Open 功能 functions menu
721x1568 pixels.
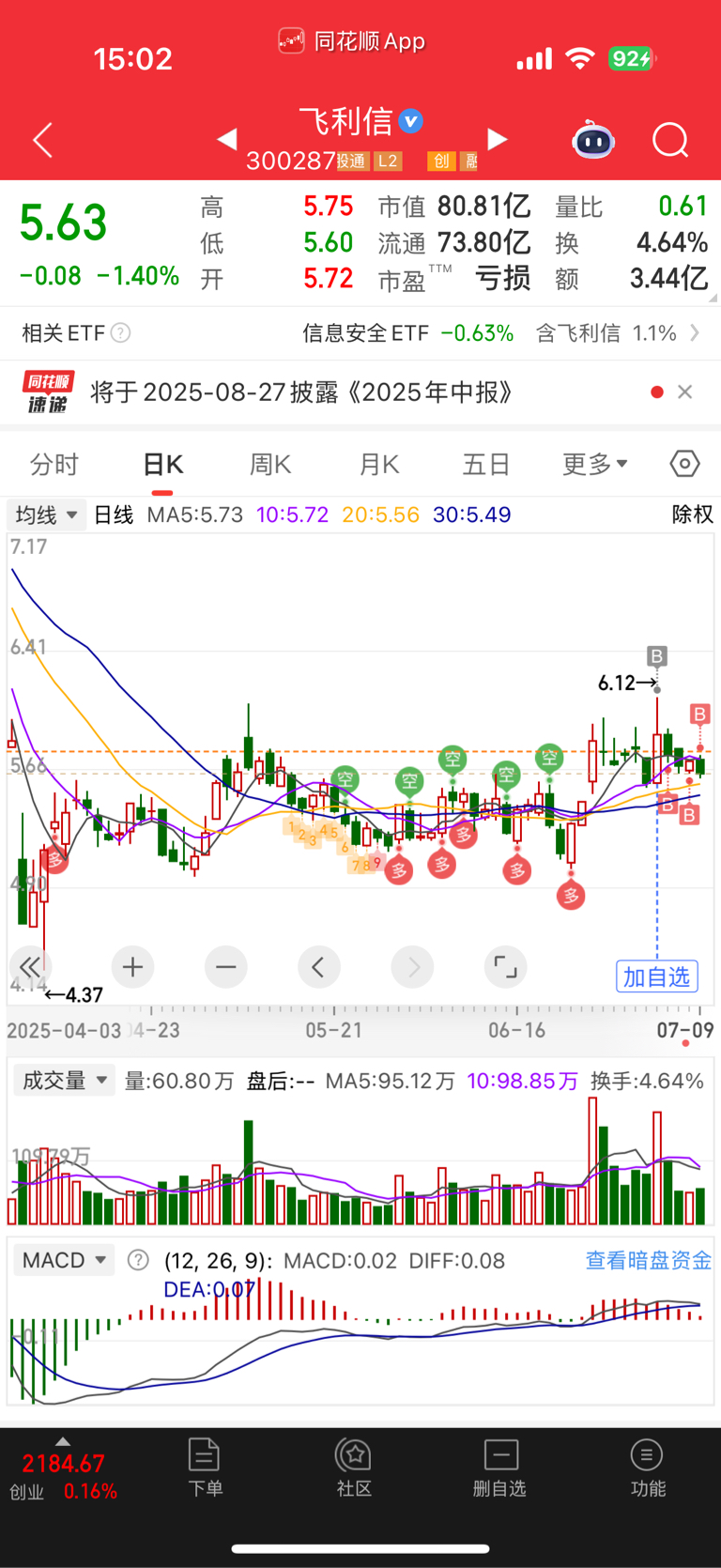(x=647, y=1468)
